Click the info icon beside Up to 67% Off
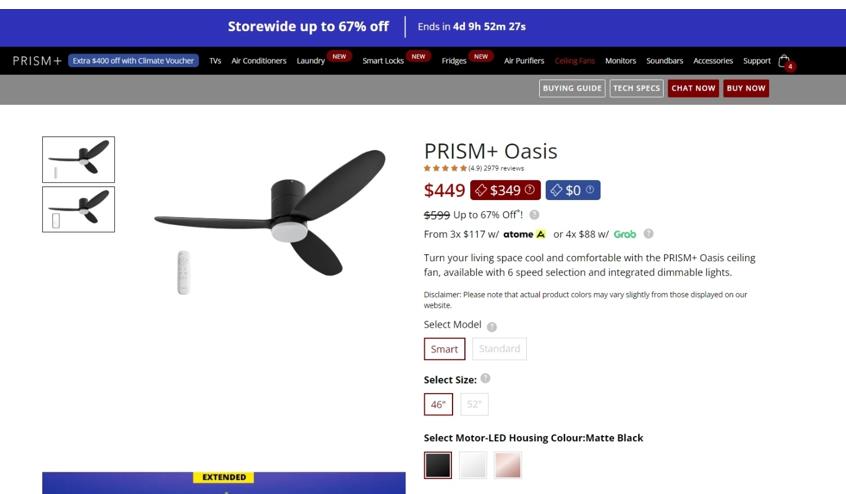Screen dimensions: 846x494 pos(534,215)
